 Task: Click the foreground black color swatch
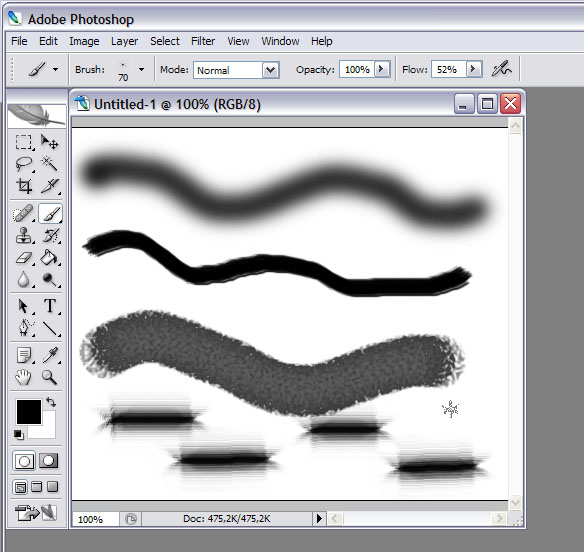pos(29,412)
